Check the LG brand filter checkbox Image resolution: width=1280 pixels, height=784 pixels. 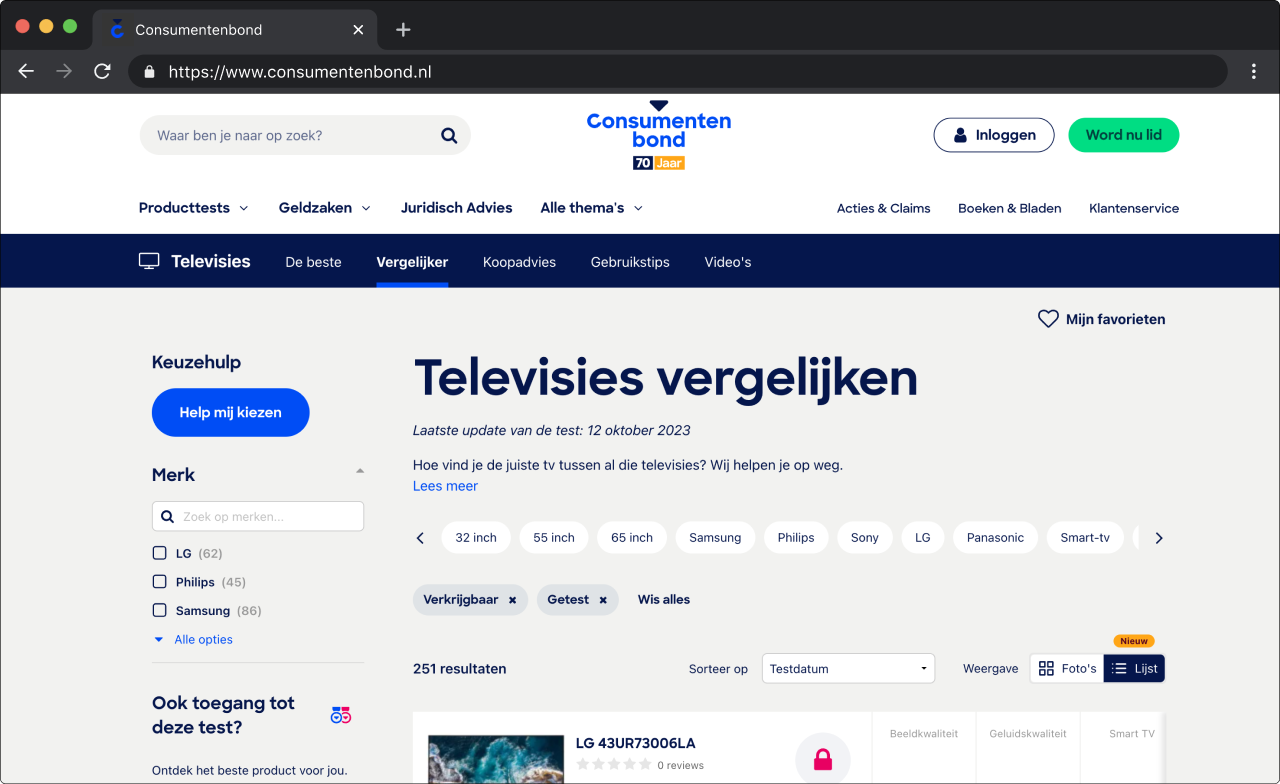click(x=160, y=552)
